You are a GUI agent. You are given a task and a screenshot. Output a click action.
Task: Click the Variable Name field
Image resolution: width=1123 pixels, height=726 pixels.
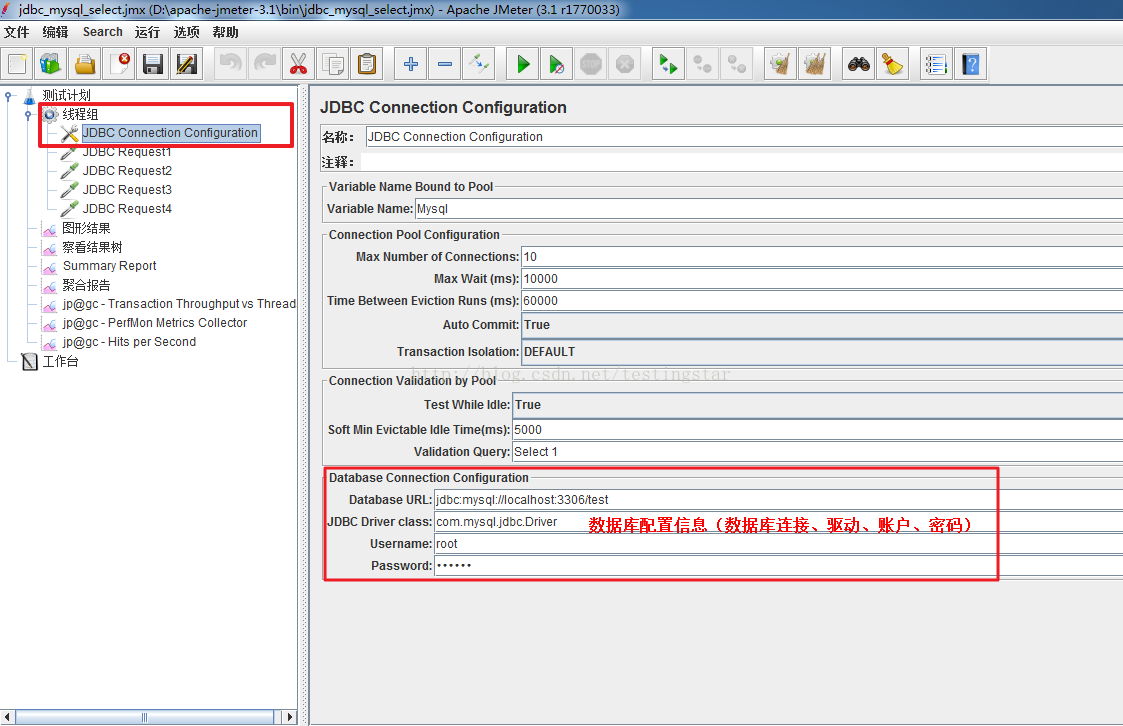[x=769, y=209]
